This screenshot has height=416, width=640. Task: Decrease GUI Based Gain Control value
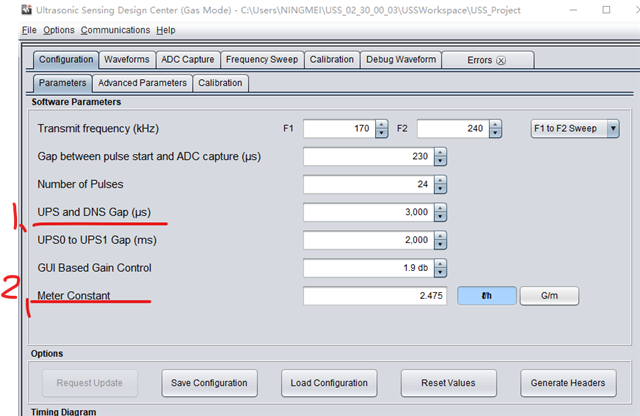(x=440, y=272)
